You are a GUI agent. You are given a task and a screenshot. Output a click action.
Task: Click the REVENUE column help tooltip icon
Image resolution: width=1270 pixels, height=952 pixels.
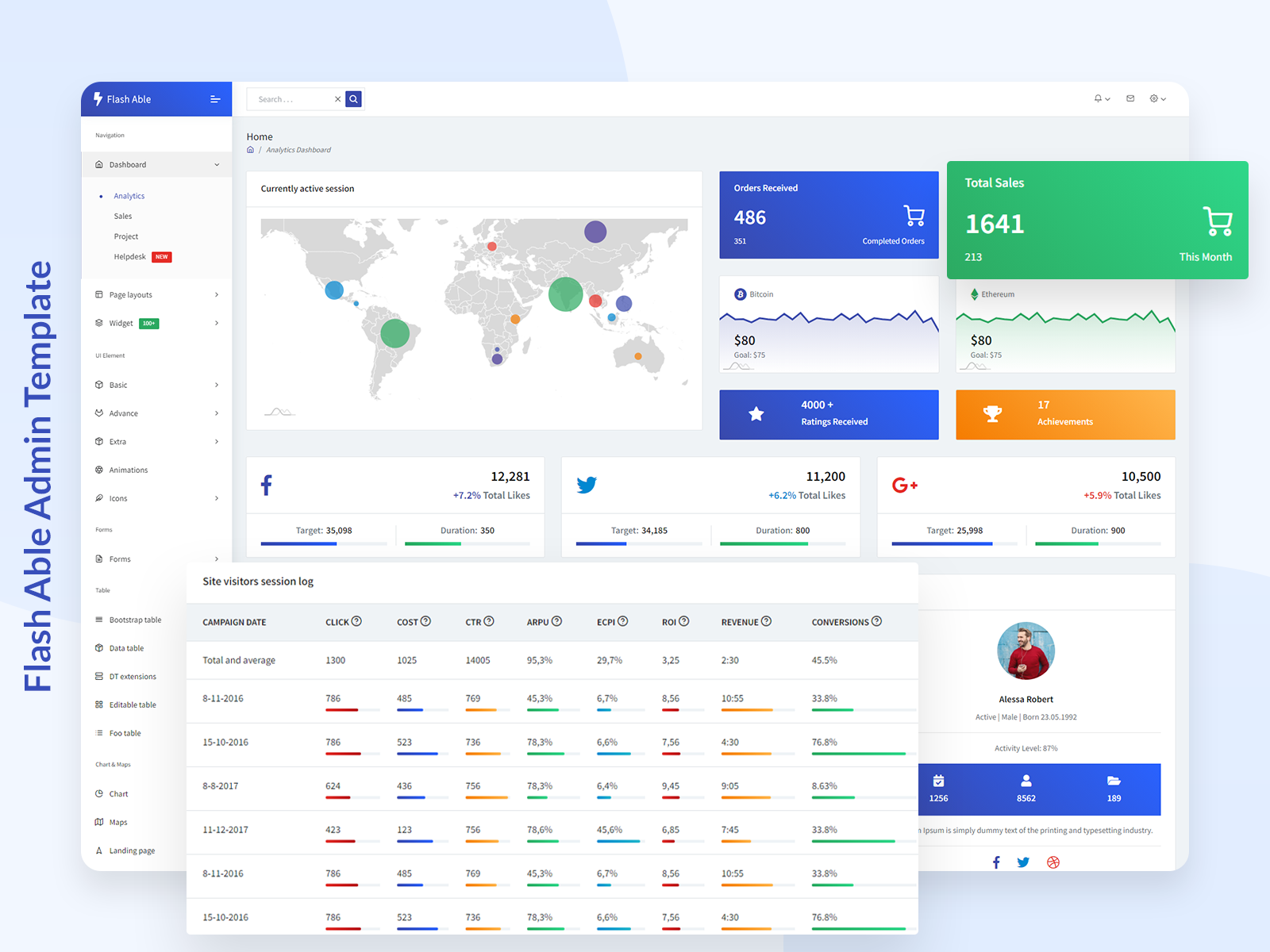[x=768, y=621]
